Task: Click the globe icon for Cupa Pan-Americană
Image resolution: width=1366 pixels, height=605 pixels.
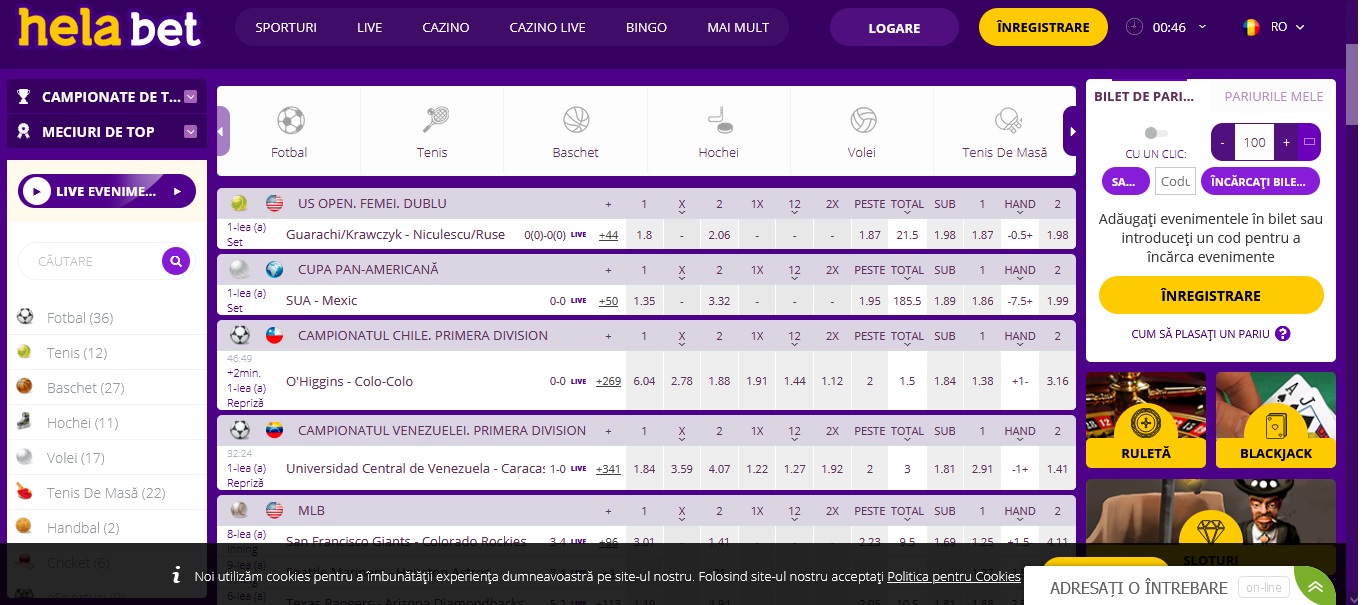Action: coord(274,269)
